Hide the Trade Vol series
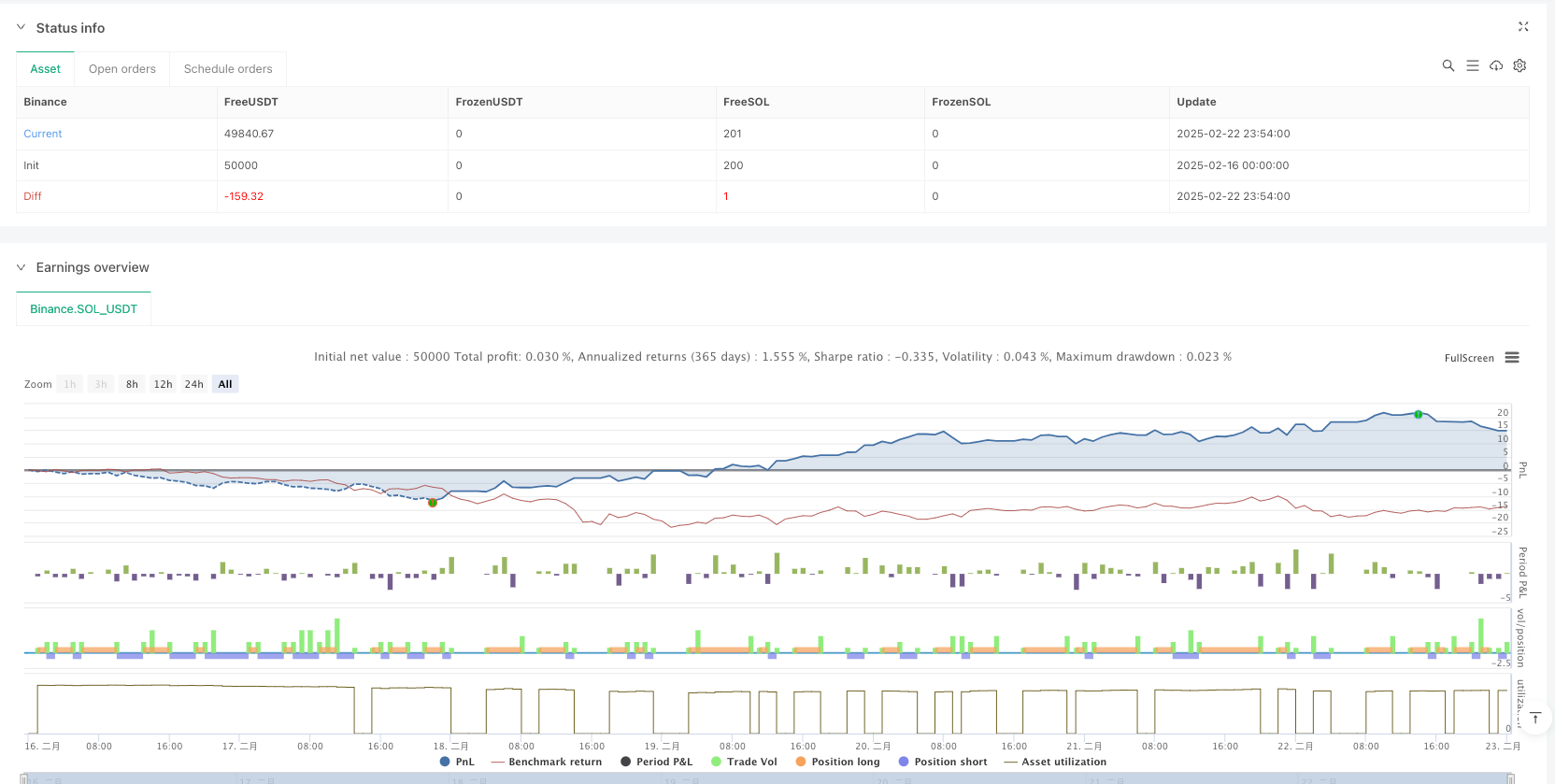1555x784 pixels. [x=744, y=762]
